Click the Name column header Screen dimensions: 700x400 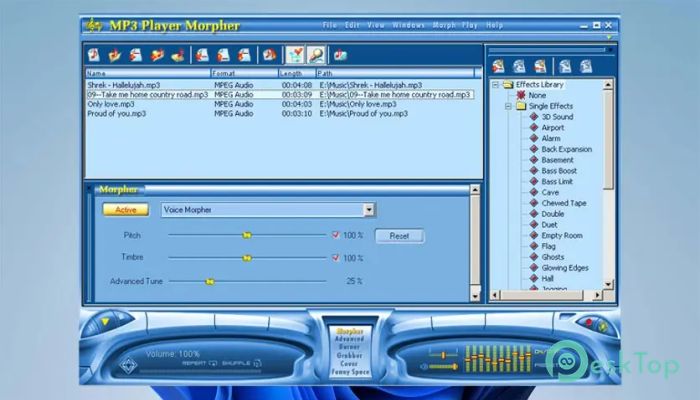pos(148,73)
